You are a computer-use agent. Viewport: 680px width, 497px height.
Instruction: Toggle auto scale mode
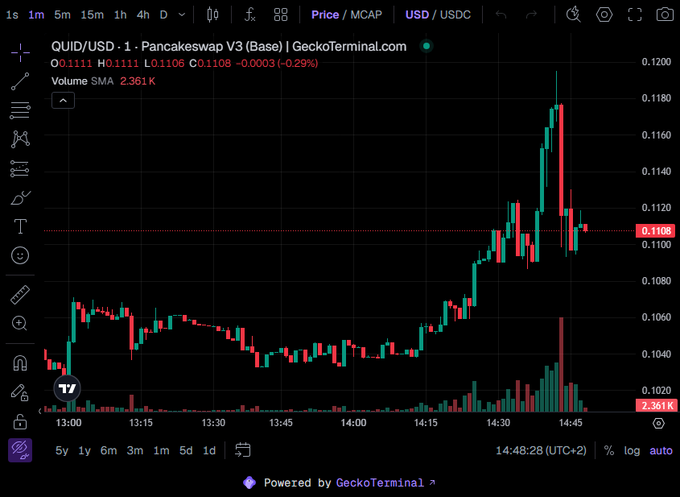pos(661,451)
